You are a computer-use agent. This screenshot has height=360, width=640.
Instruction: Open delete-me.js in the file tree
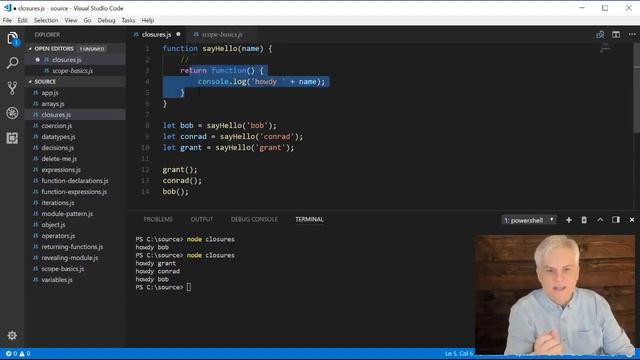click(76, 159)
